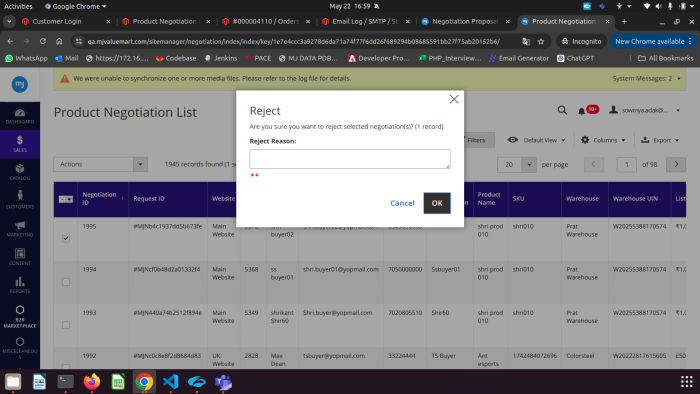Sort by Negotiation ID column header
The width and height of the screenshot is (700, 394).
[103, 199]
